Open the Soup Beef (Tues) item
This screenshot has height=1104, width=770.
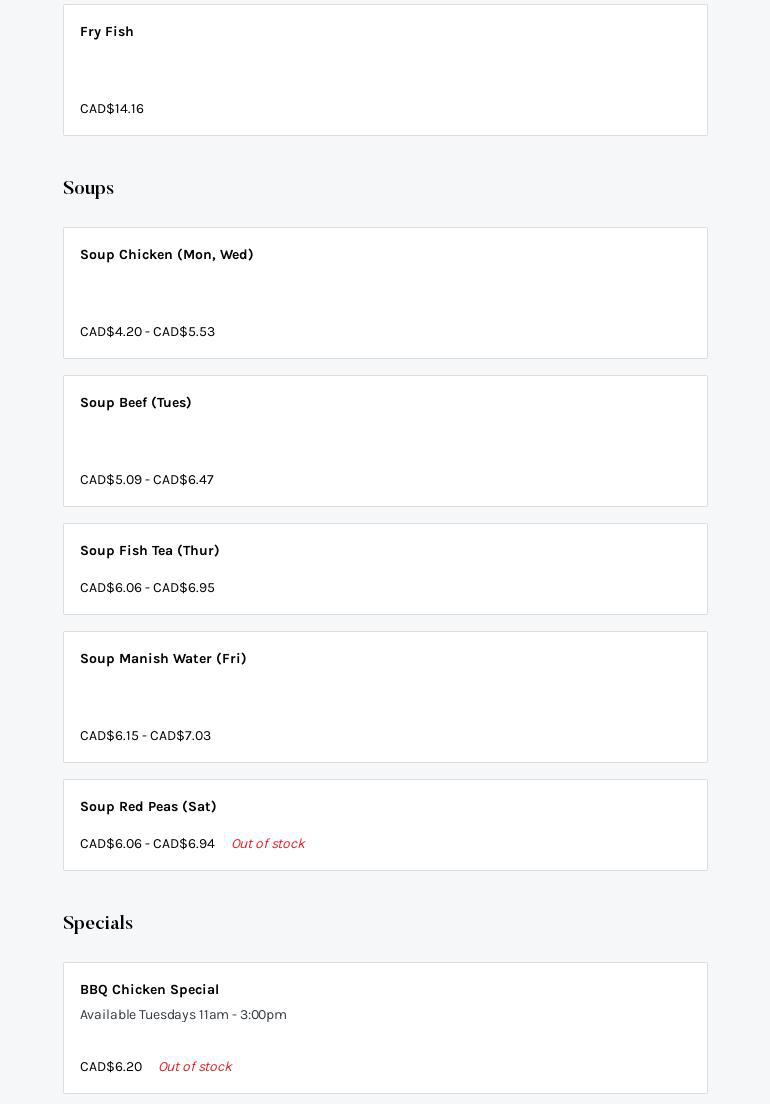tap(136, 403)
